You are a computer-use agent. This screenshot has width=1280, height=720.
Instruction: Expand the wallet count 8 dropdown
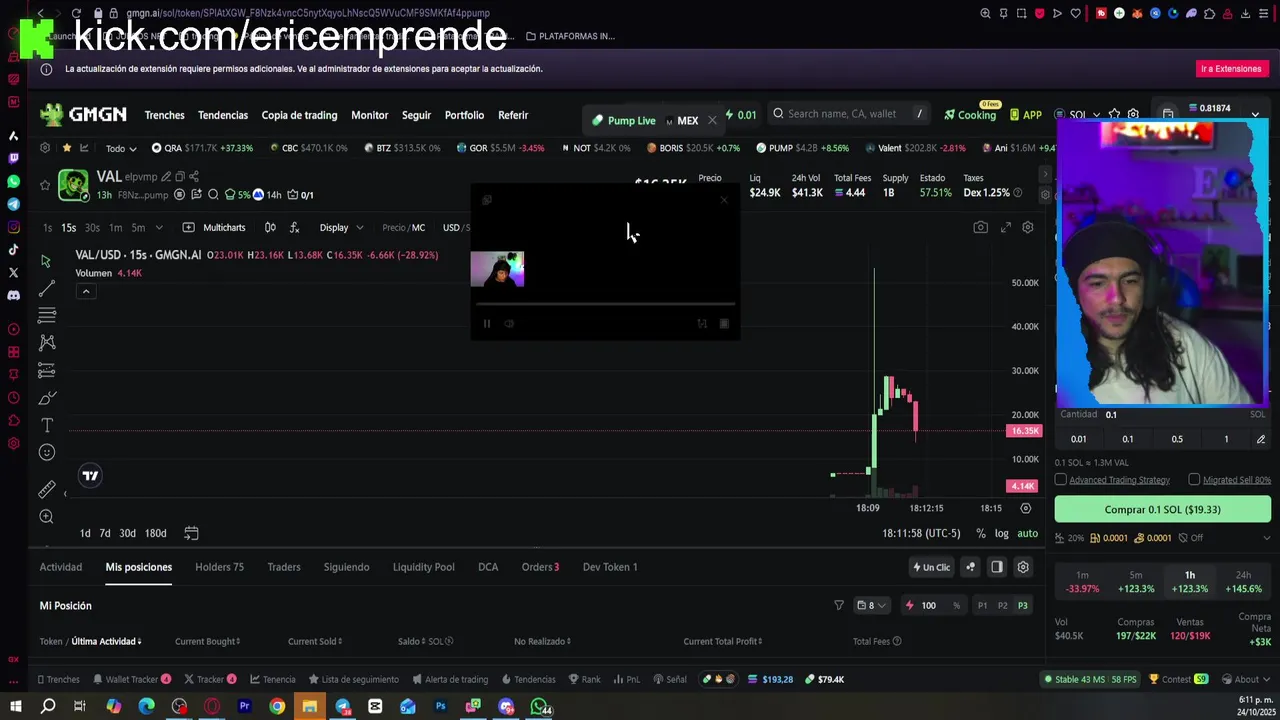tap(871, 605)
